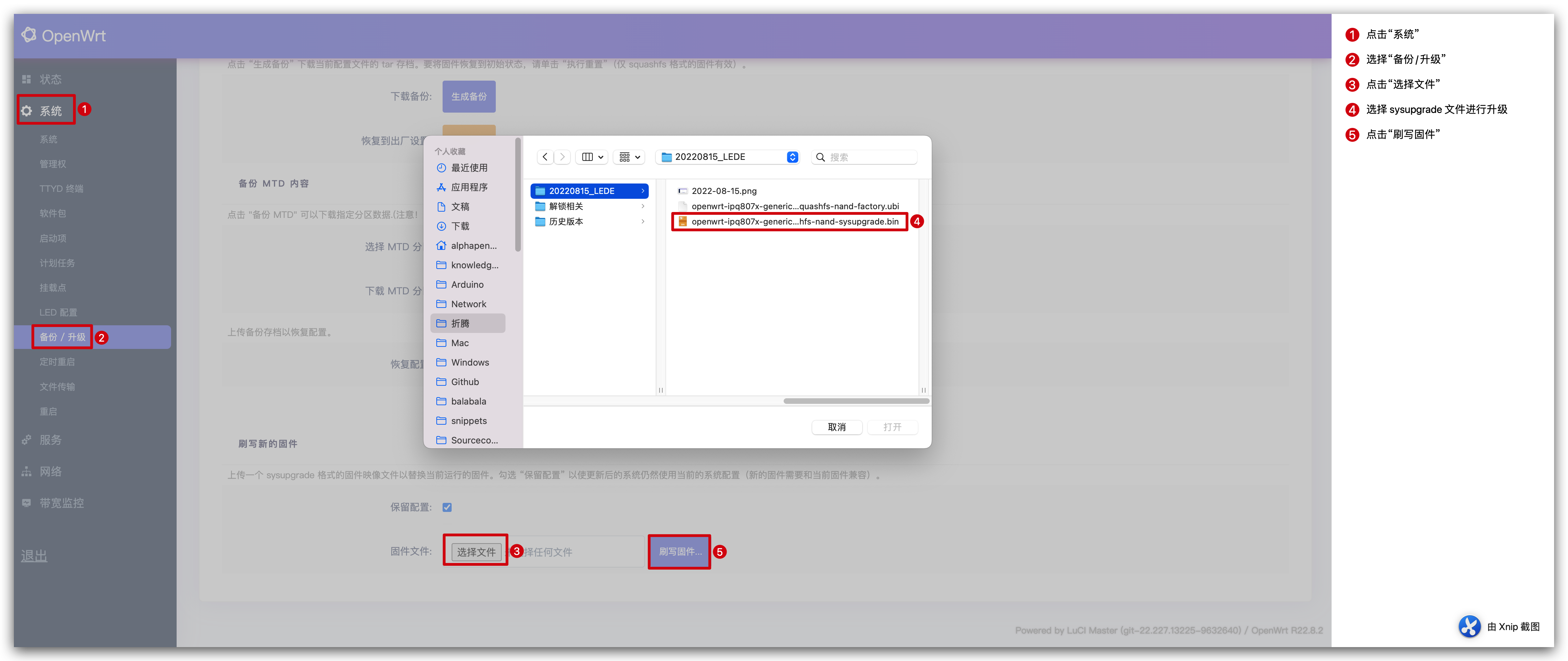The image size is (1568, 661).
Task: Select the knowledg... folder in Finder sidebar
Action: click(x=468, y=266)
